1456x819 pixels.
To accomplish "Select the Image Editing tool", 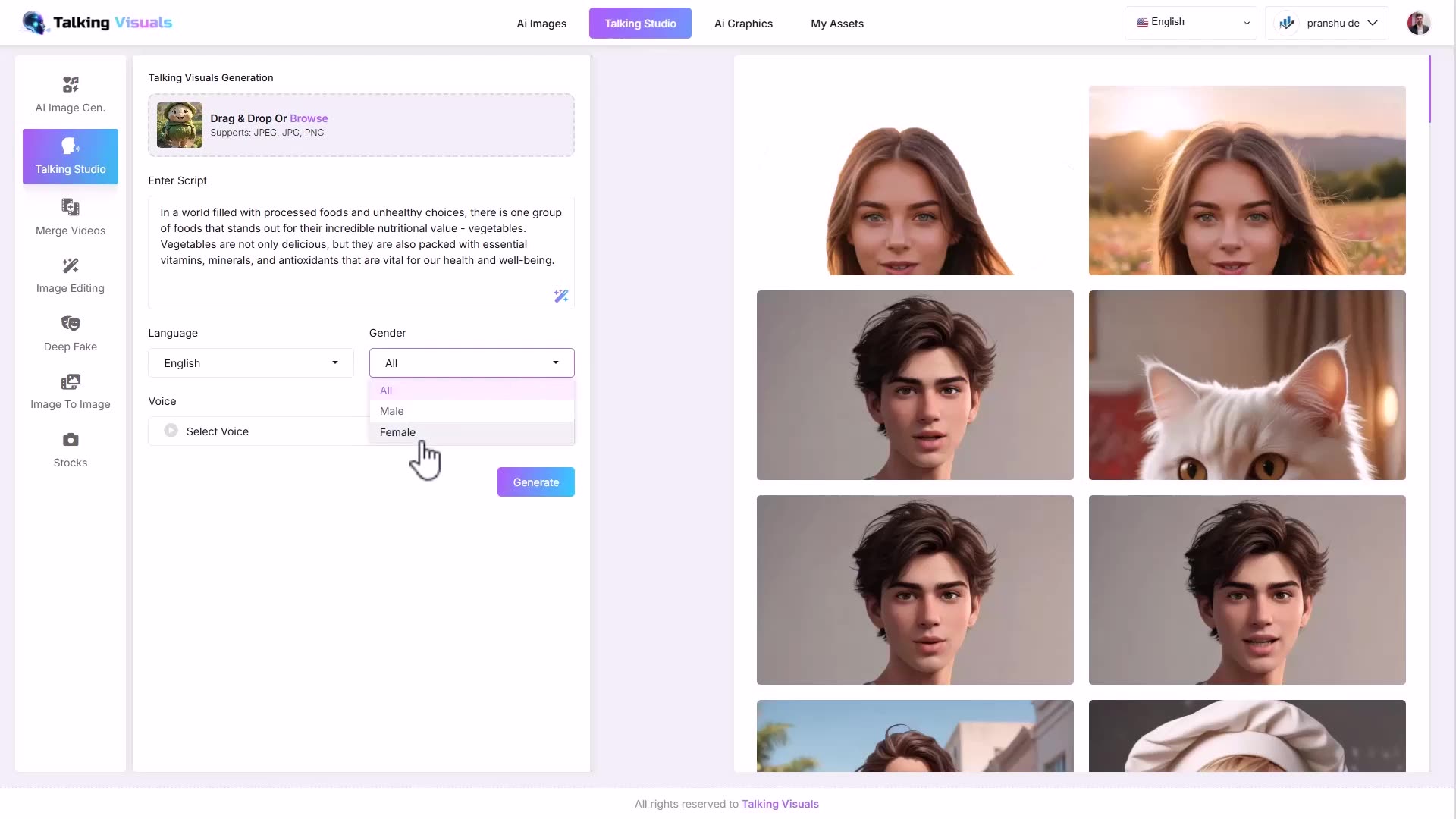I will (70, 275).
